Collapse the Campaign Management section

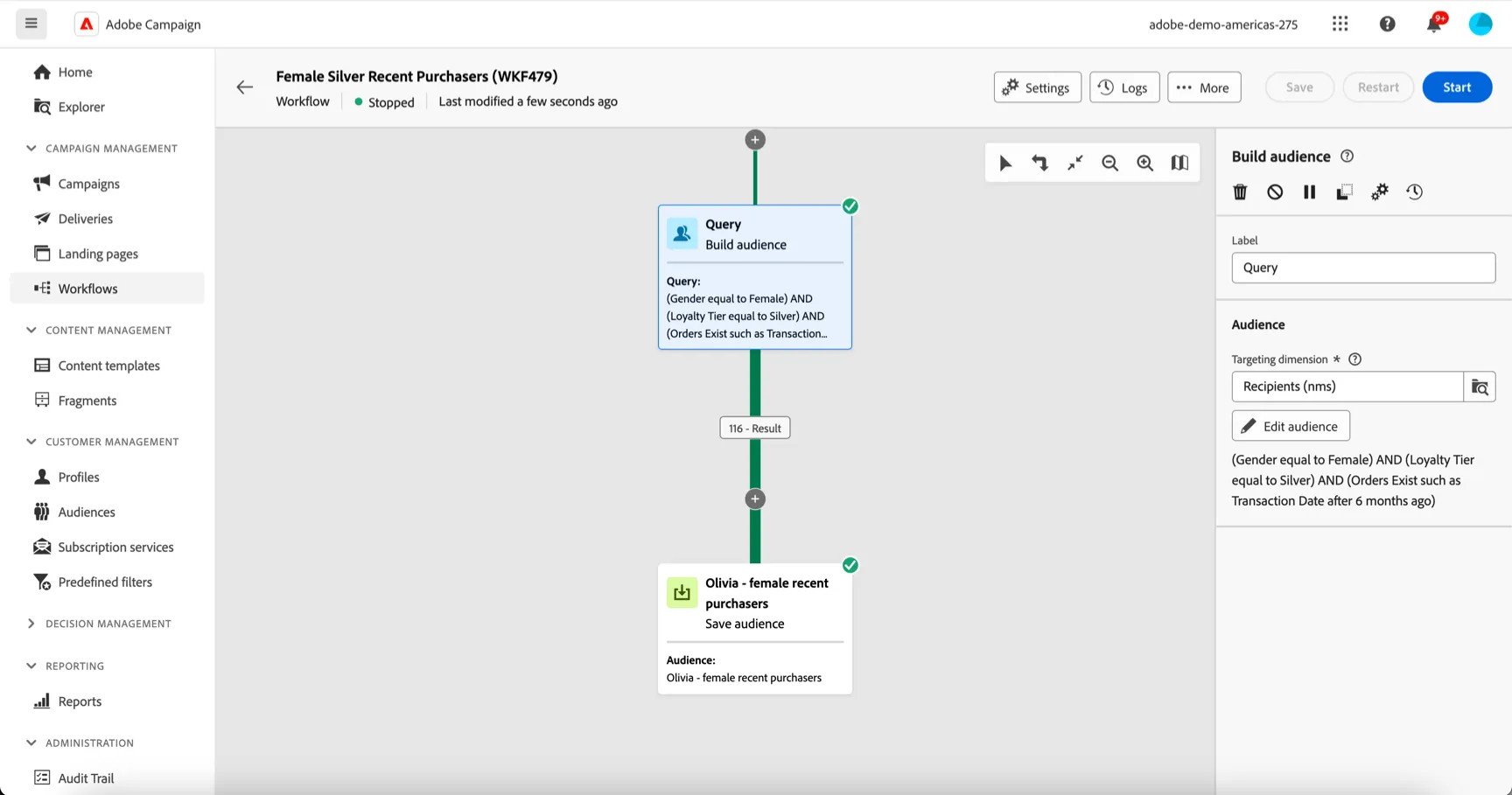[31, 149]
